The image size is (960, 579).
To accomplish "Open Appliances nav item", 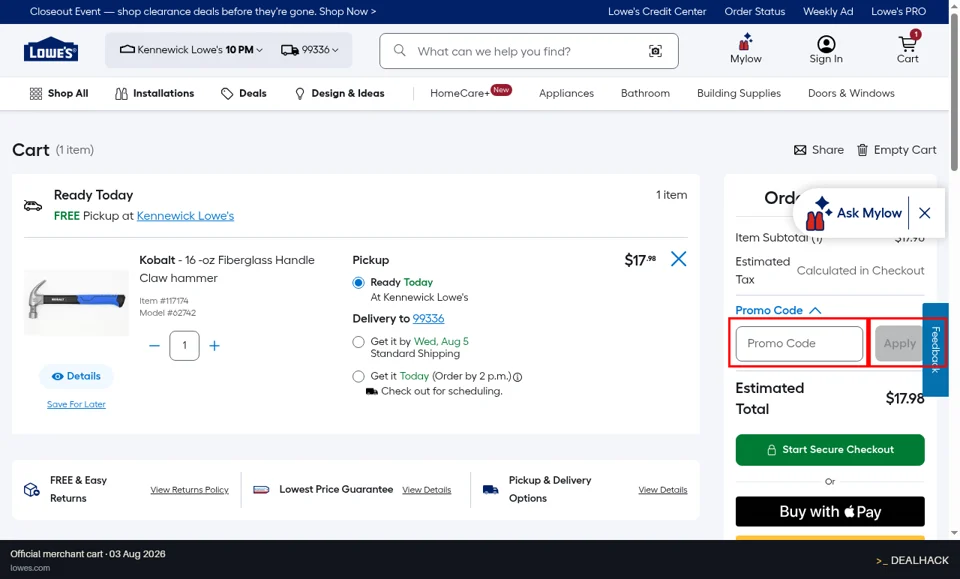I will [566, 94].
